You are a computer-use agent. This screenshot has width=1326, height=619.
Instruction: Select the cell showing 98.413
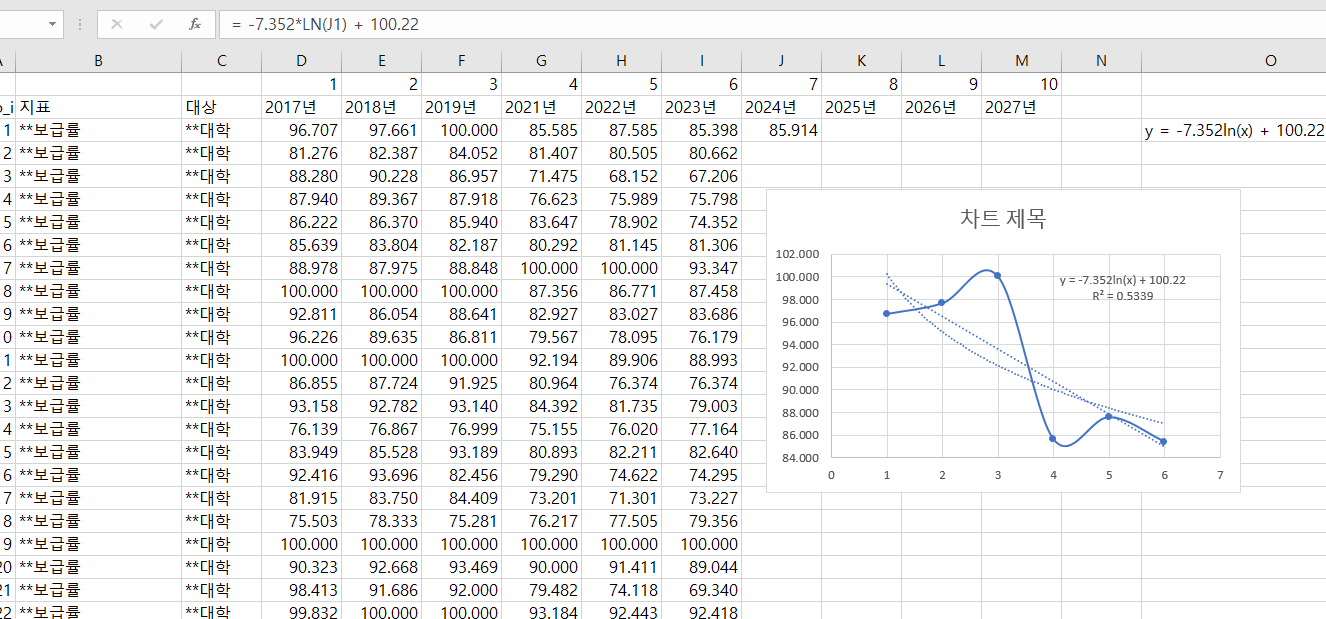(301, 590)
